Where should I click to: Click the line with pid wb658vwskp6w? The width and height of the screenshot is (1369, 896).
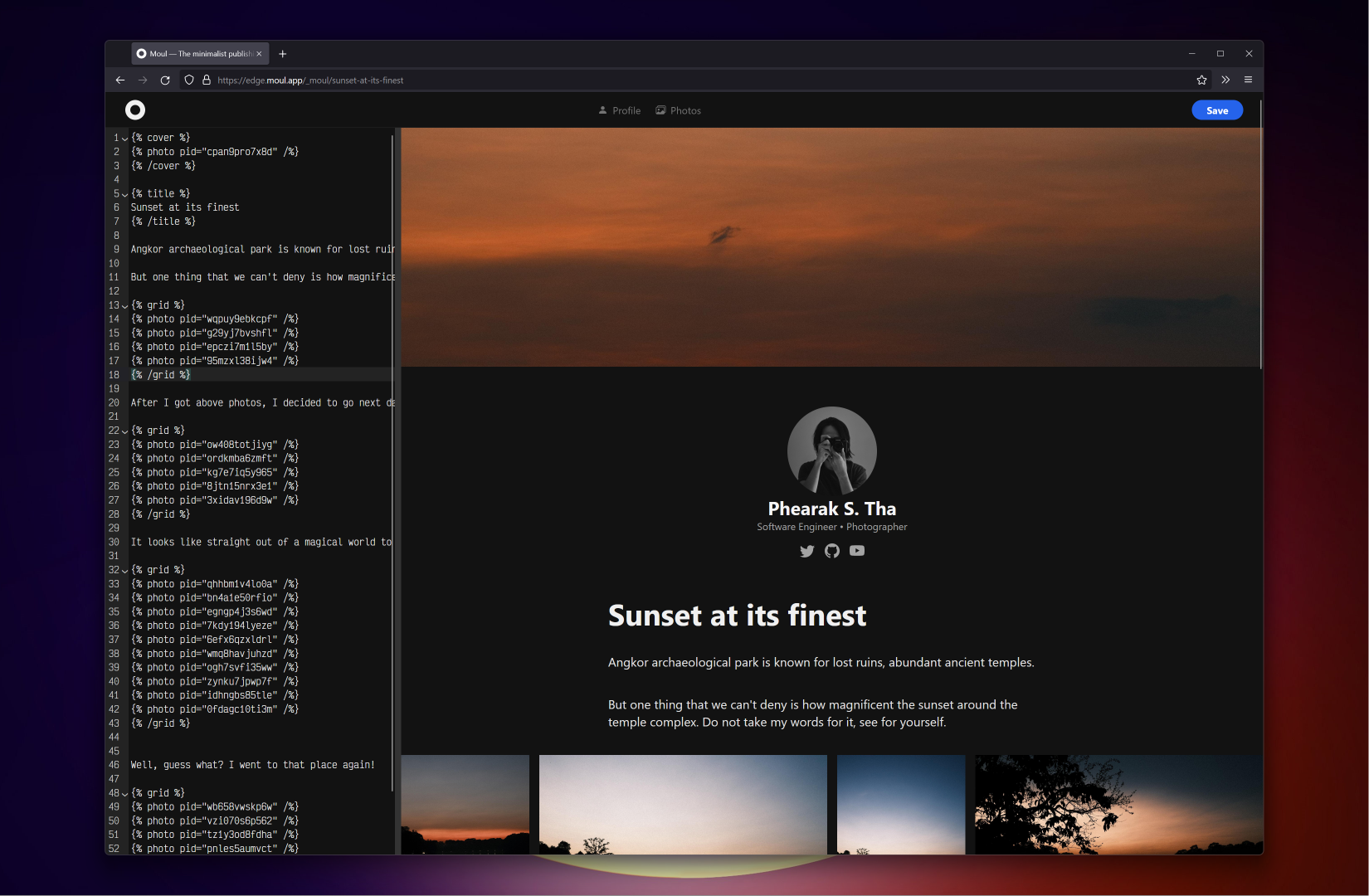click(215, 806)
